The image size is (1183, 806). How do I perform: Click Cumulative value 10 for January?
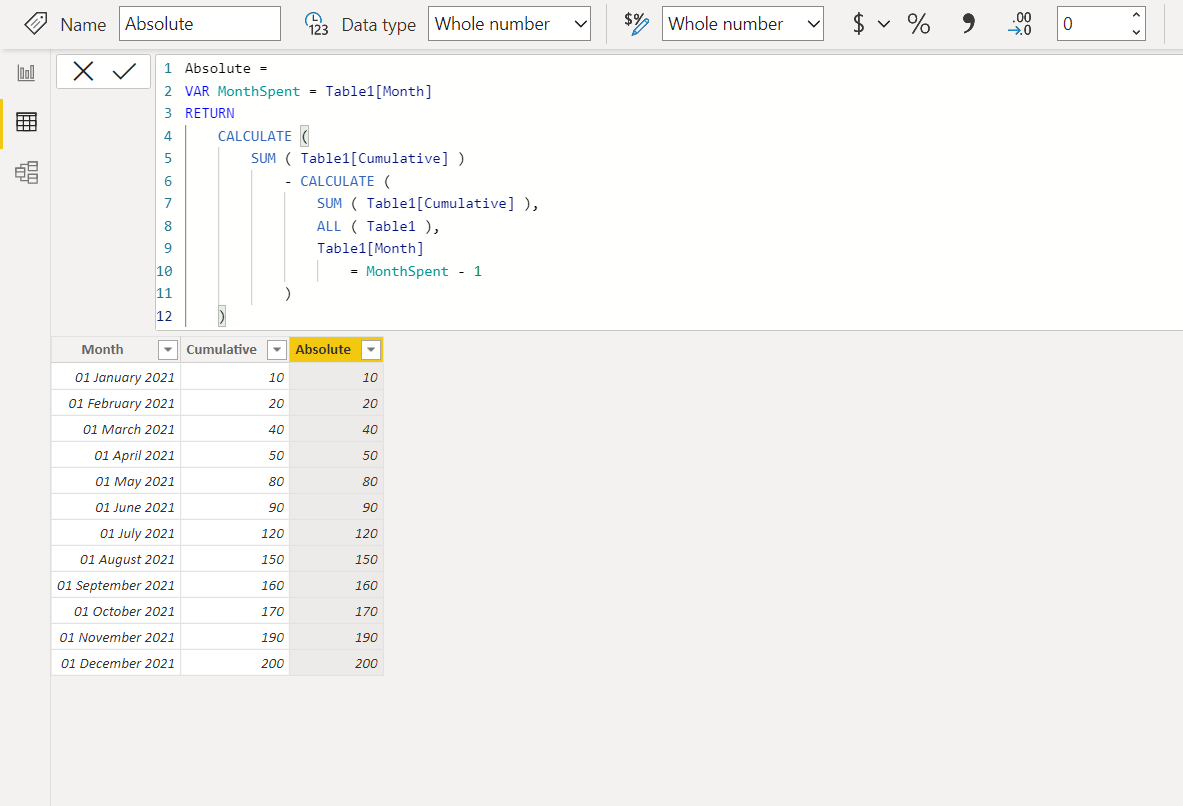coord(235,377)
